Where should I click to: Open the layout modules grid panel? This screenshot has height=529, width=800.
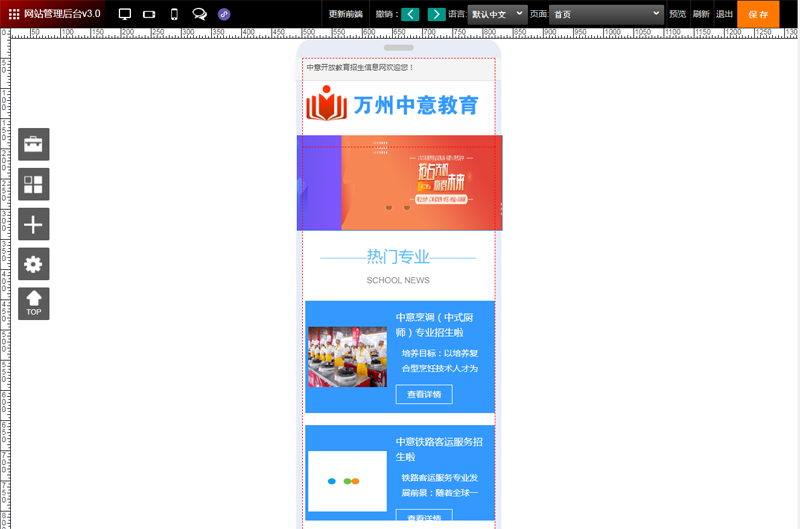34,184
